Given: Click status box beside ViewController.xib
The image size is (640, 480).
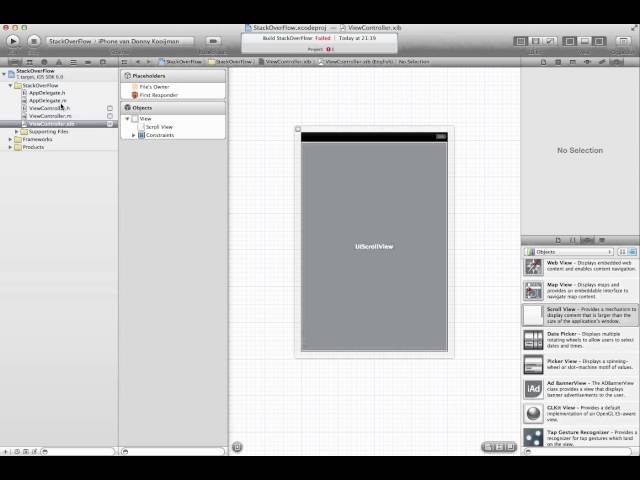Looking at the screenshot, I should click(x=110, y=124).
